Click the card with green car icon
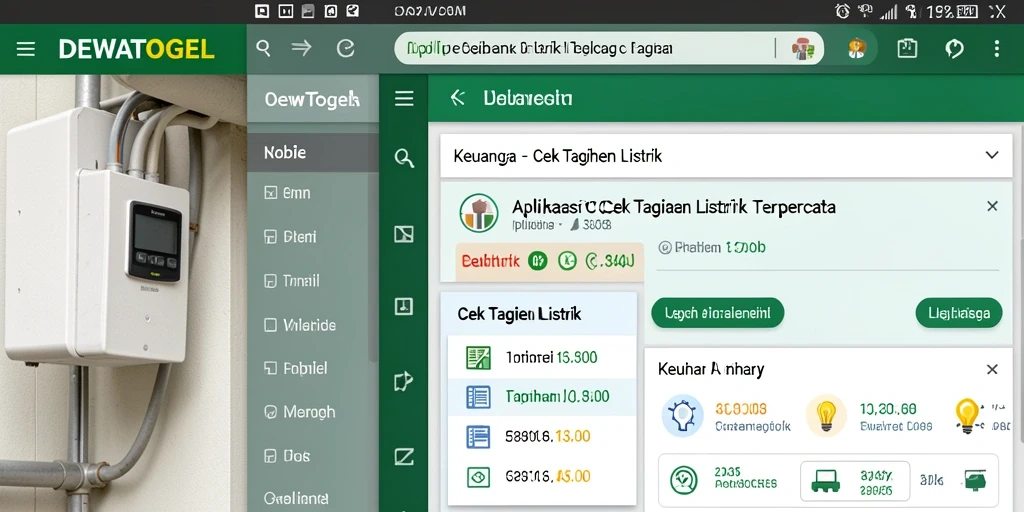 (855, 482)
